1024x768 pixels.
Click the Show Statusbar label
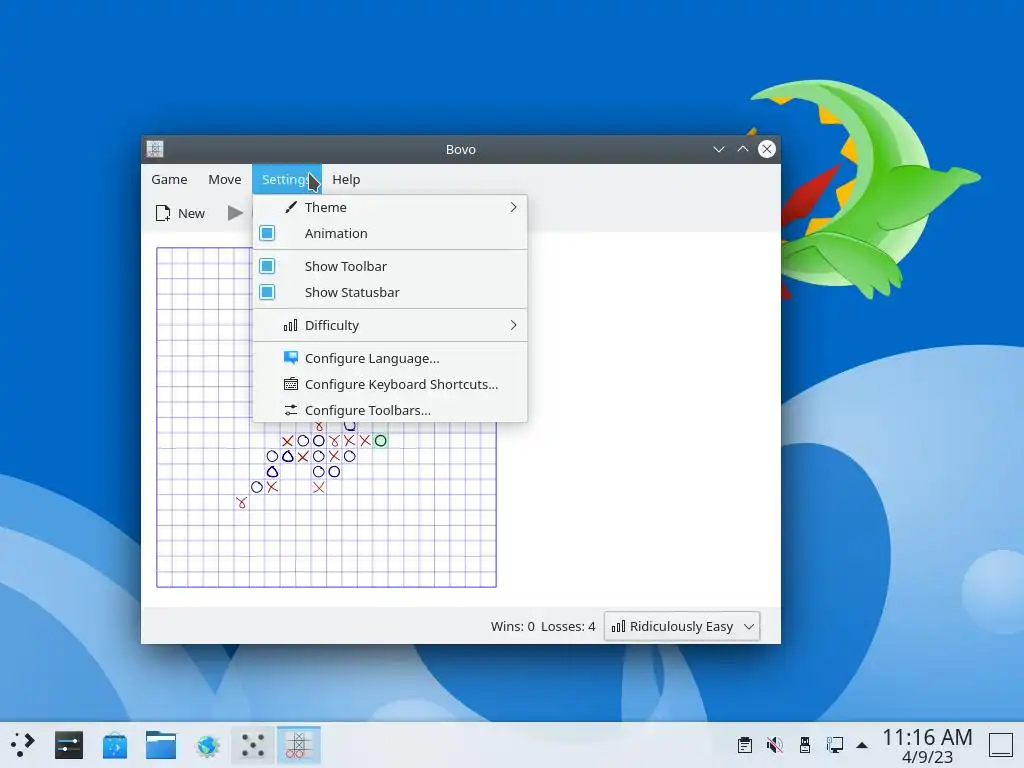(352, 292)
